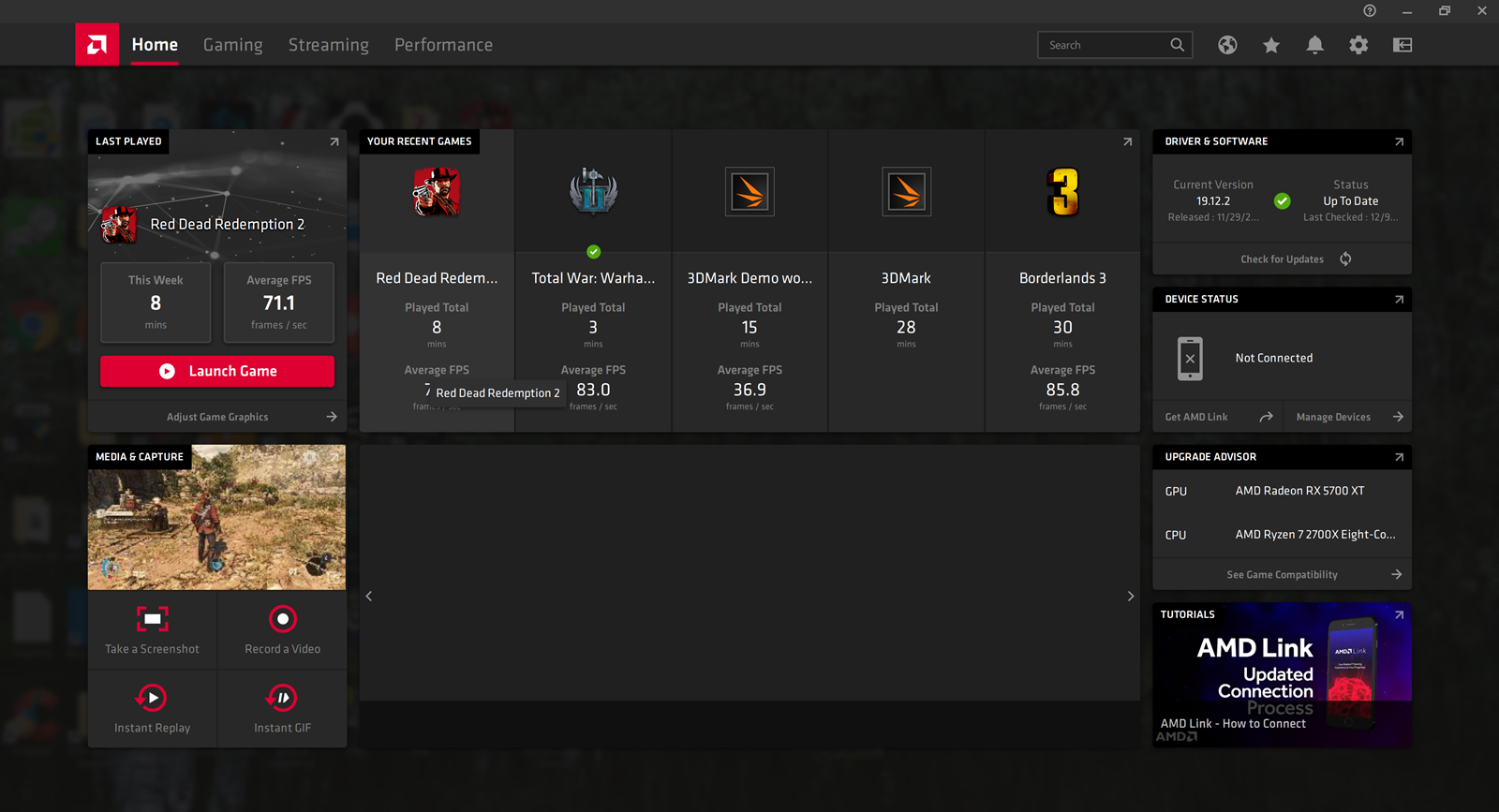Expand the Your Recent Games panel
The height and width of the screenshot is (812, 1499).
pos(1127,141)
